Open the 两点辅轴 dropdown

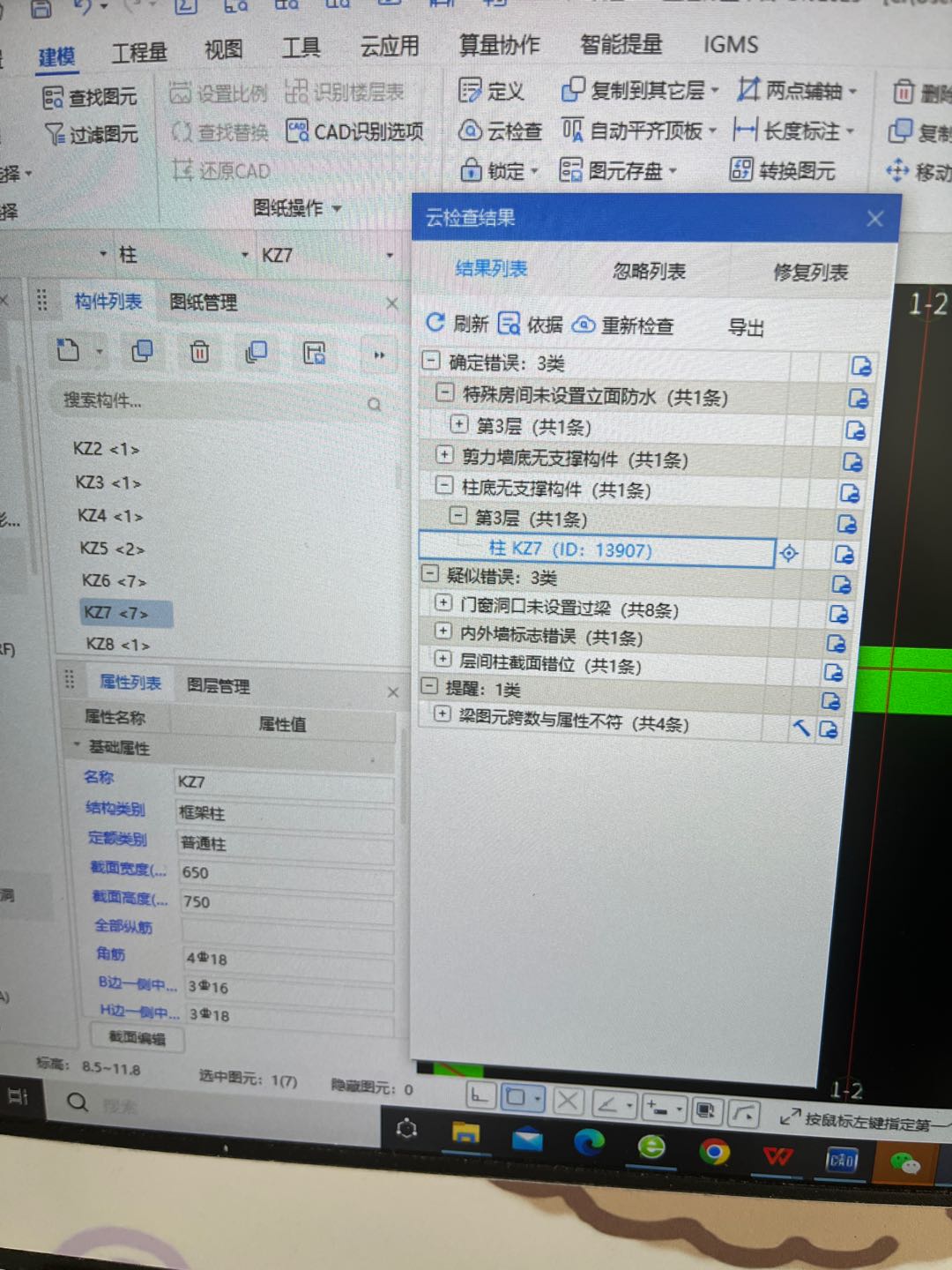tap(852, 90)
